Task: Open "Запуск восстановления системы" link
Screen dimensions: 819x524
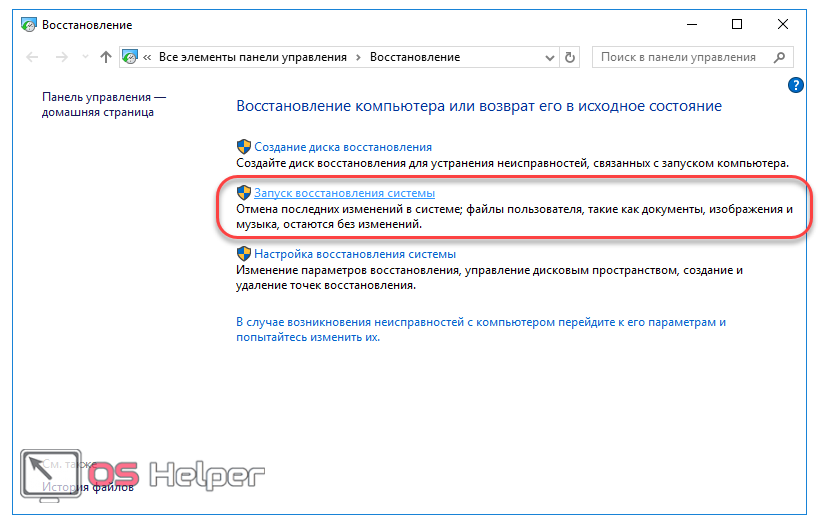Action: (x=344, y=192)
